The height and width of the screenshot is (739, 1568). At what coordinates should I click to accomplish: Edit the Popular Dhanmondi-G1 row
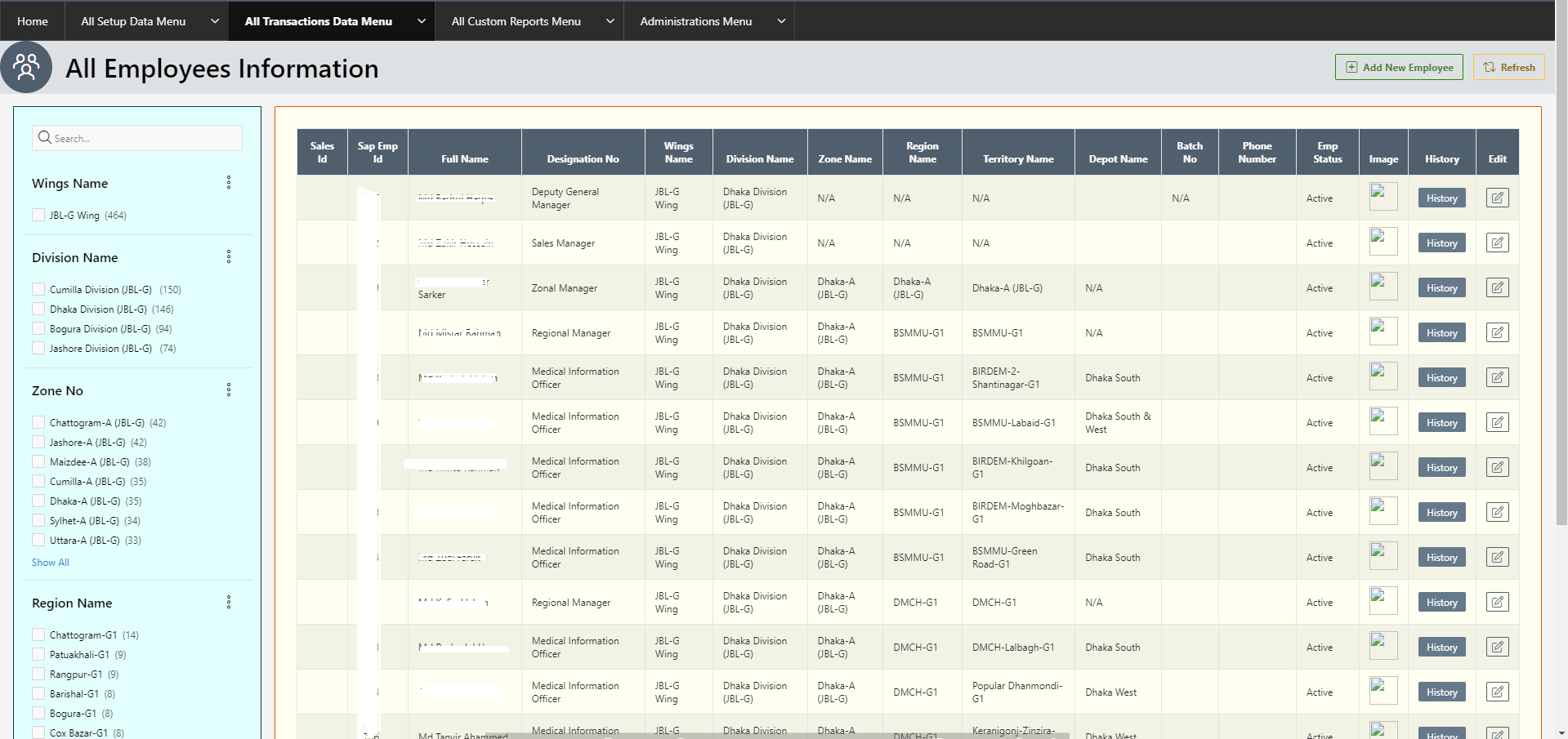(1497, 692)
